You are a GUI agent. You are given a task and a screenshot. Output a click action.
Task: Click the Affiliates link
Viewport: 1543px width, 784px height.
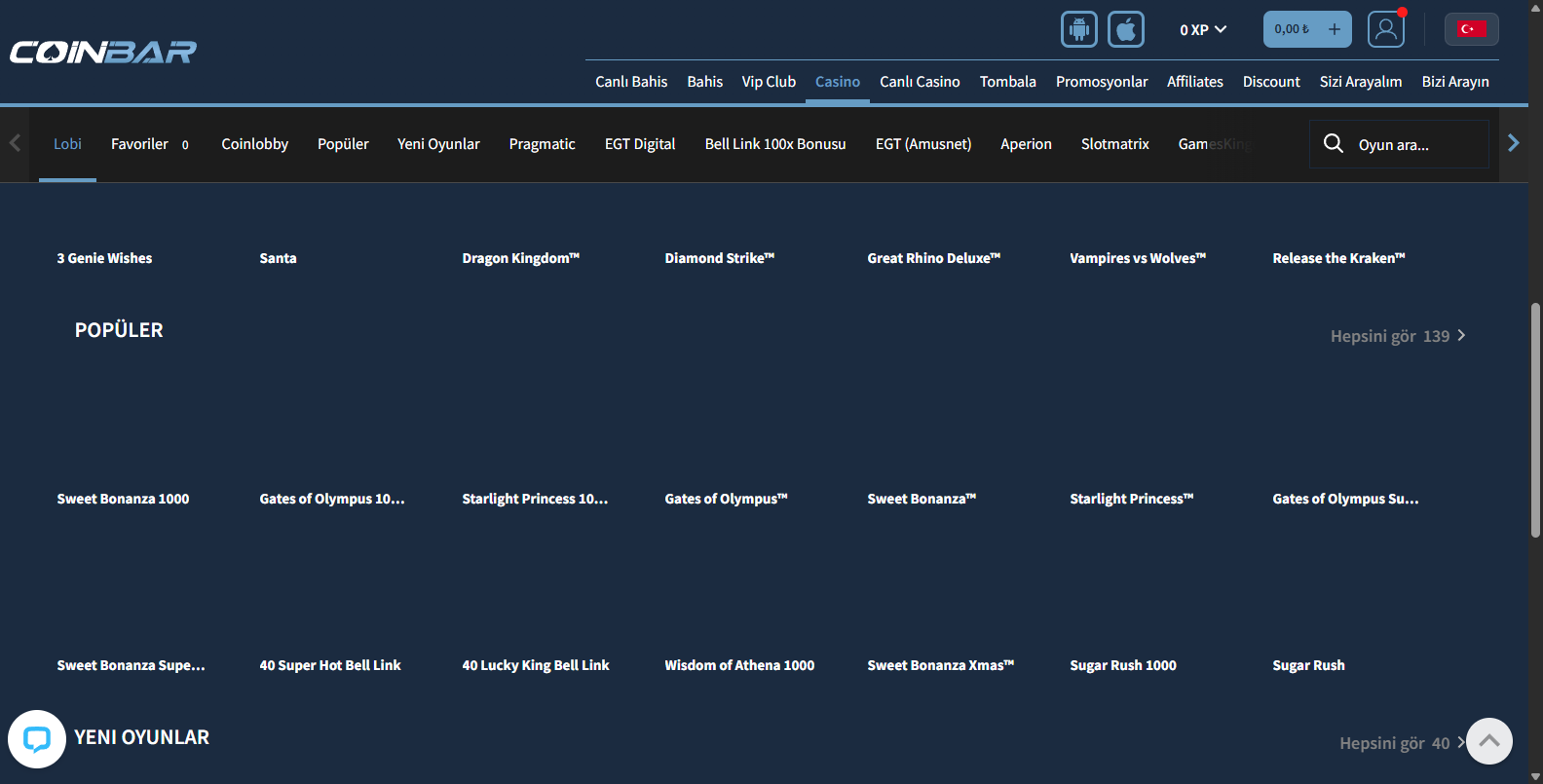point(1195,82)
